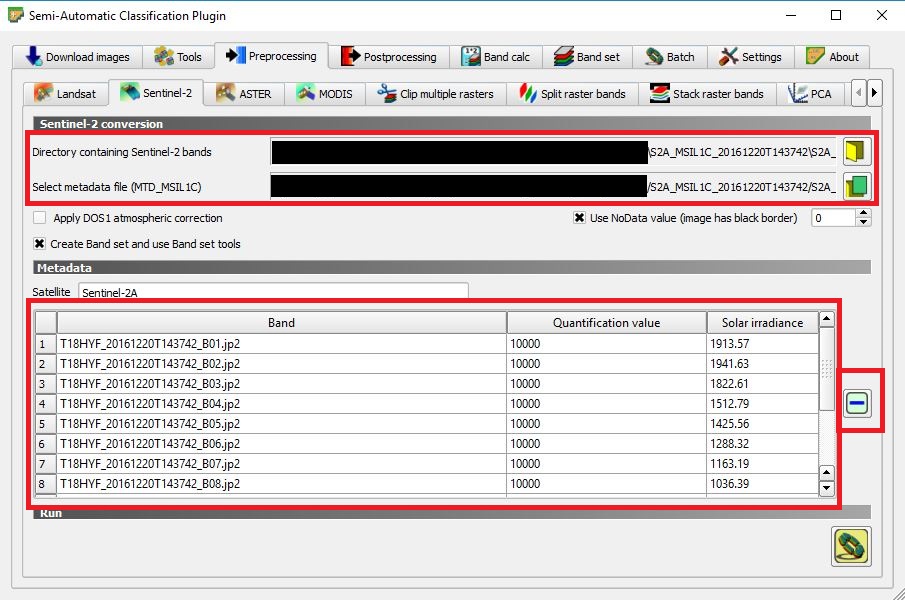Open the Stack raster bands tab
The width and height of the screenshot is (905, 600).
click(706, 94)
